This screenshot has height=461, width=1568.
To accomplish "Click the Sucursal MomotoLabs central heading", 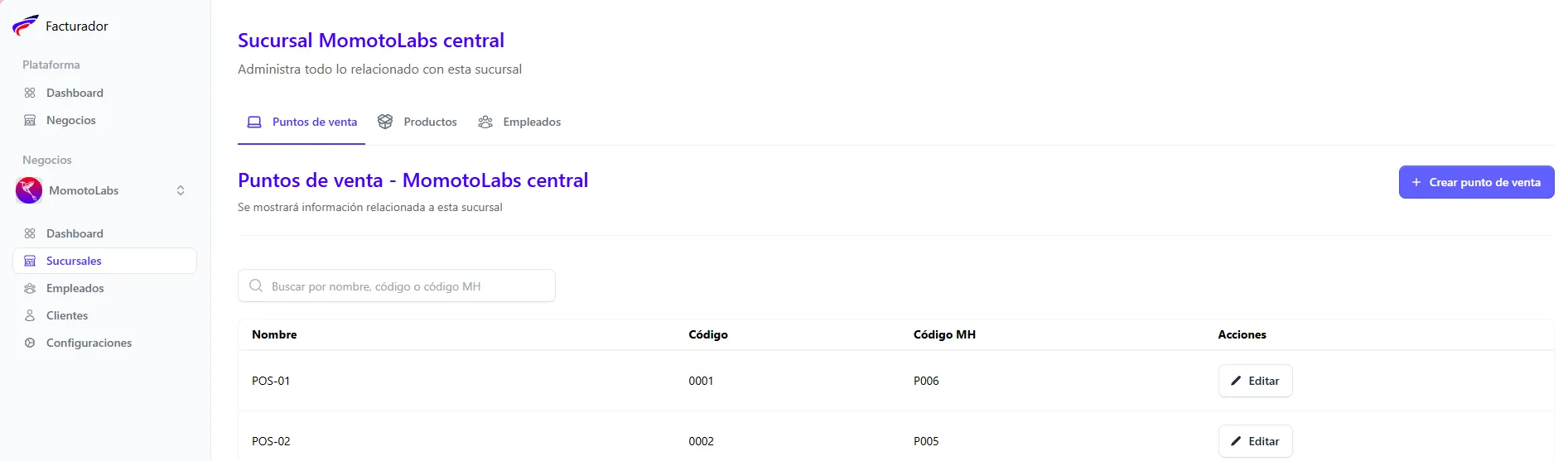I will [x=370, y=41].
